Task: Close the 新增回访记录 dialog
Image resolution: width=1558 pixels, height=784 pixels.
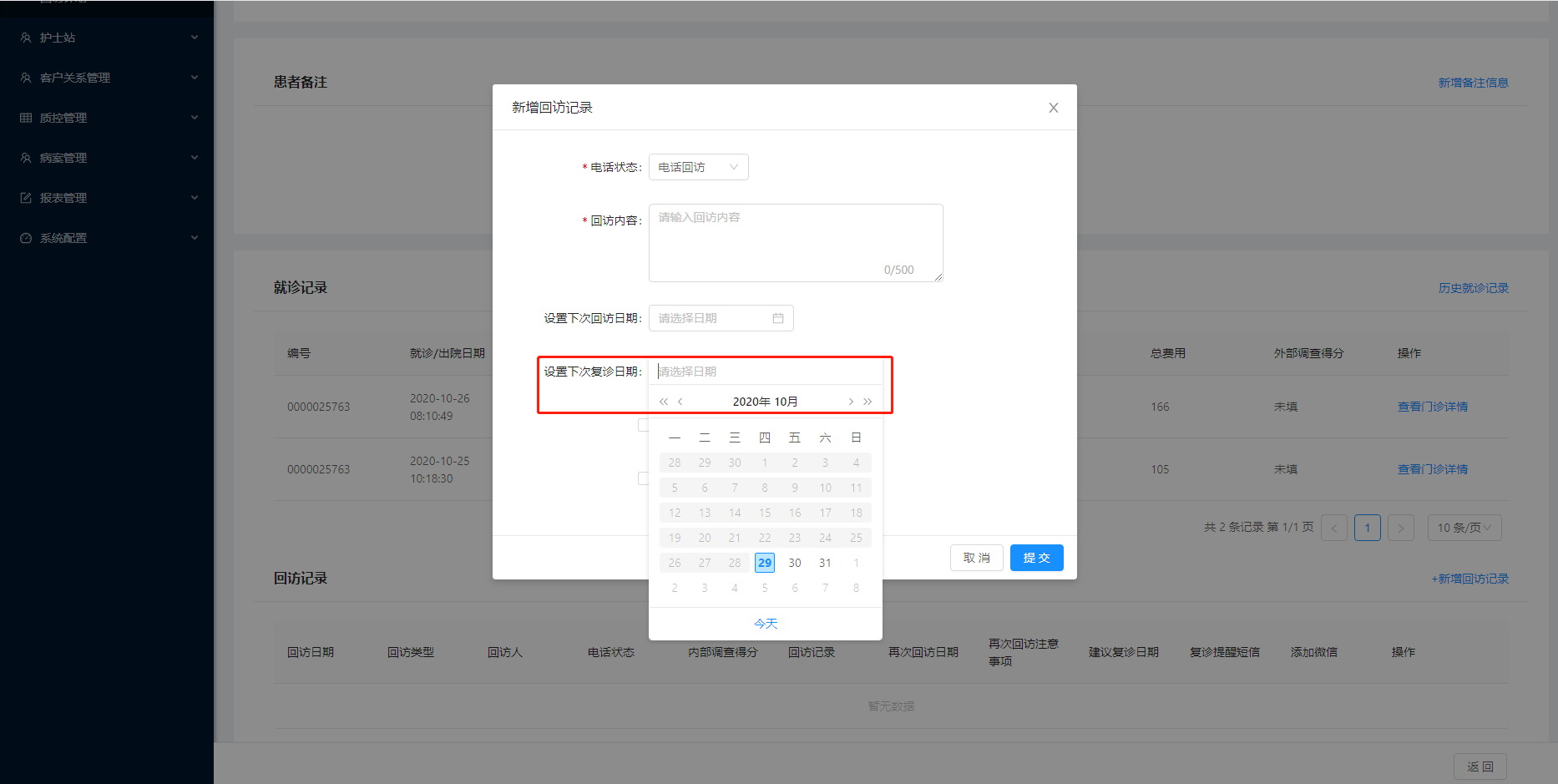Action: (1054, 108)
